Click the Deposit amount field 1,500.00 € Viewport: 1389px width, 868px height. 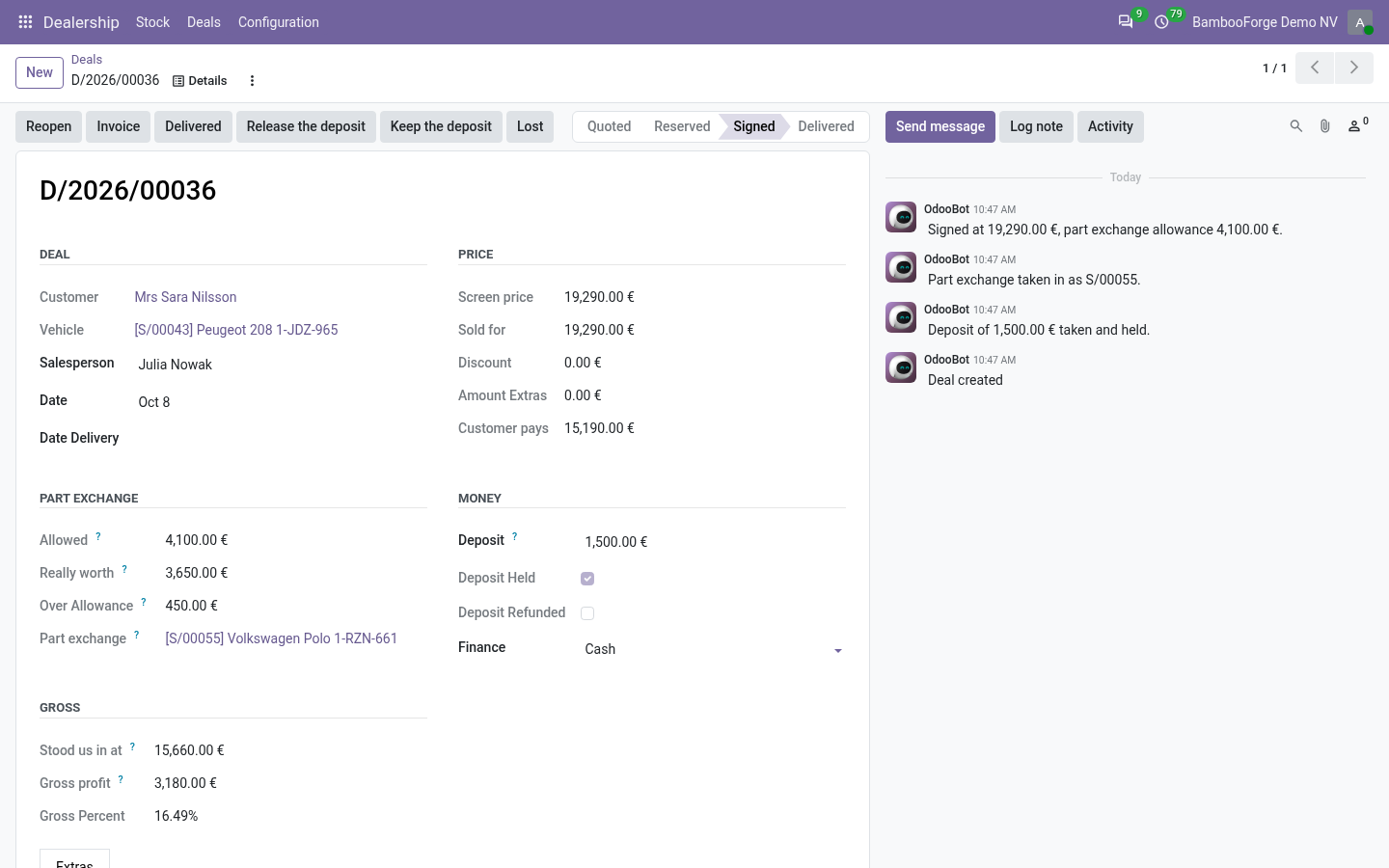[714, 542]
